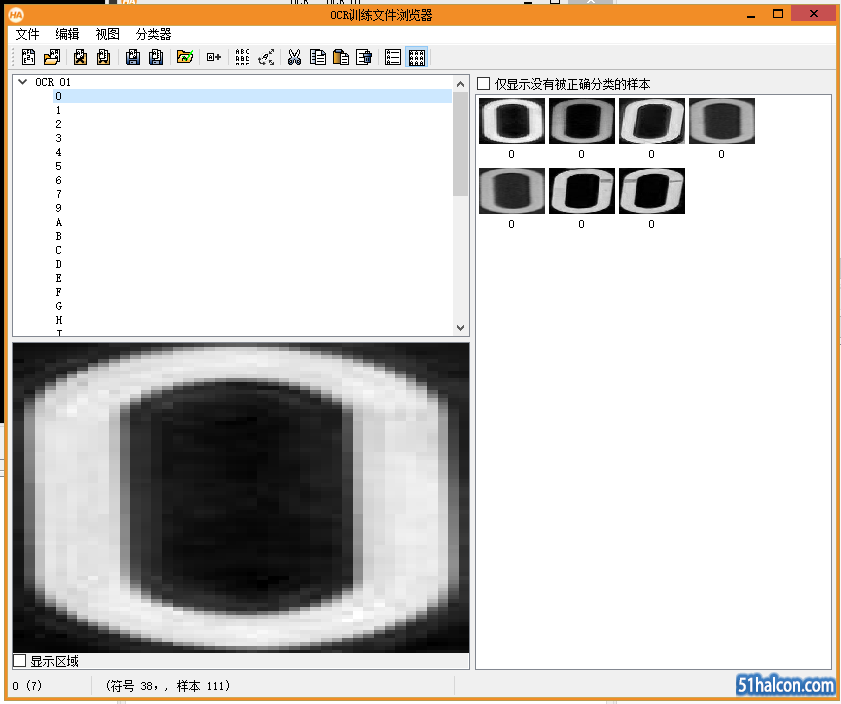Open the 视图 menu

click(x=107, y=34)
